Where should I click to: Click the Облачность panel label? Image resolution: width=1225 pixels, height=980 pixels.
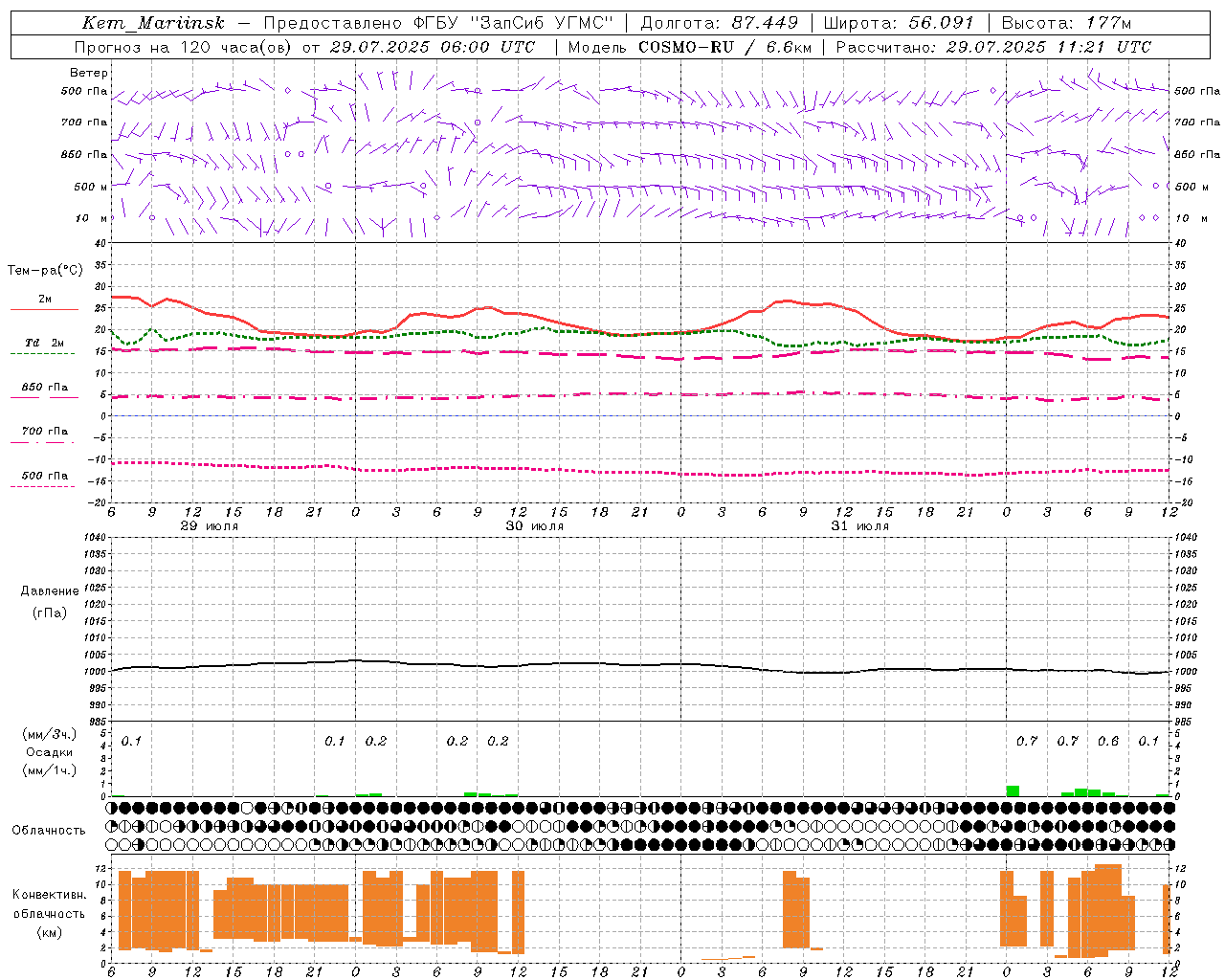pos(49,831)
